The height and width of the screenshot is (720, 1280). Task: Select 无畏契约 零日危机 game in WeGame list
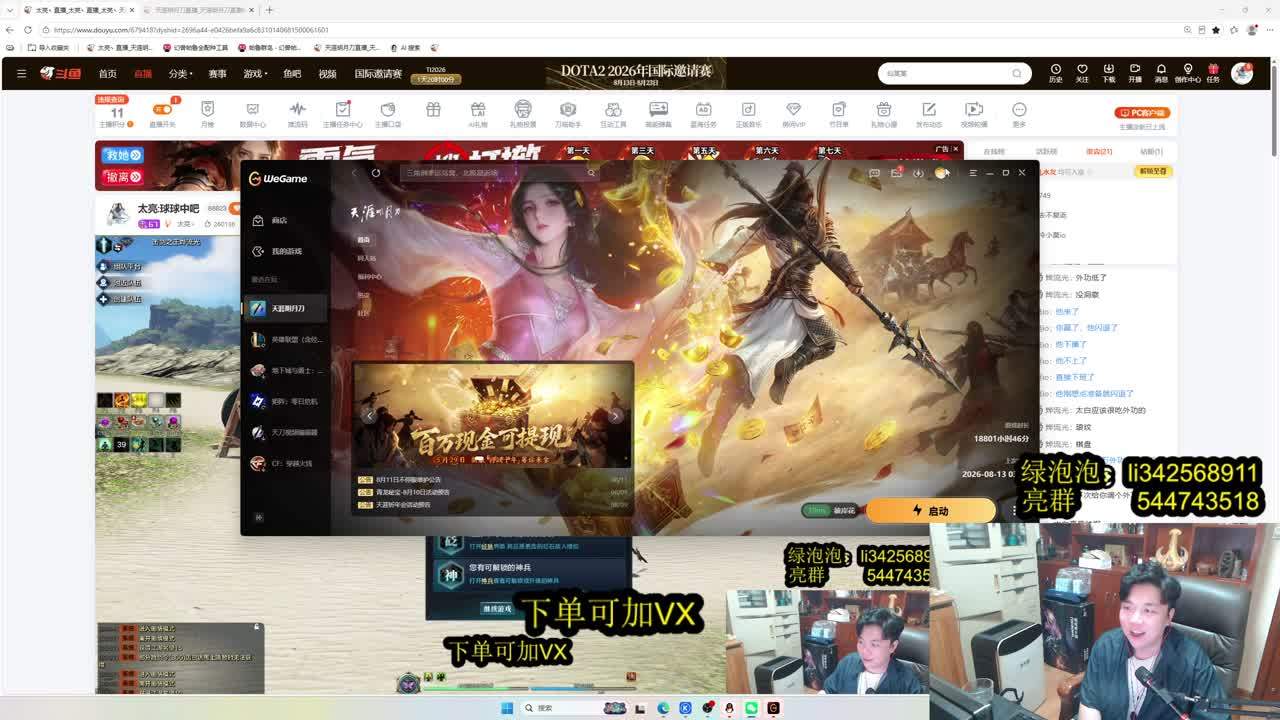click(x=286, y=402)
